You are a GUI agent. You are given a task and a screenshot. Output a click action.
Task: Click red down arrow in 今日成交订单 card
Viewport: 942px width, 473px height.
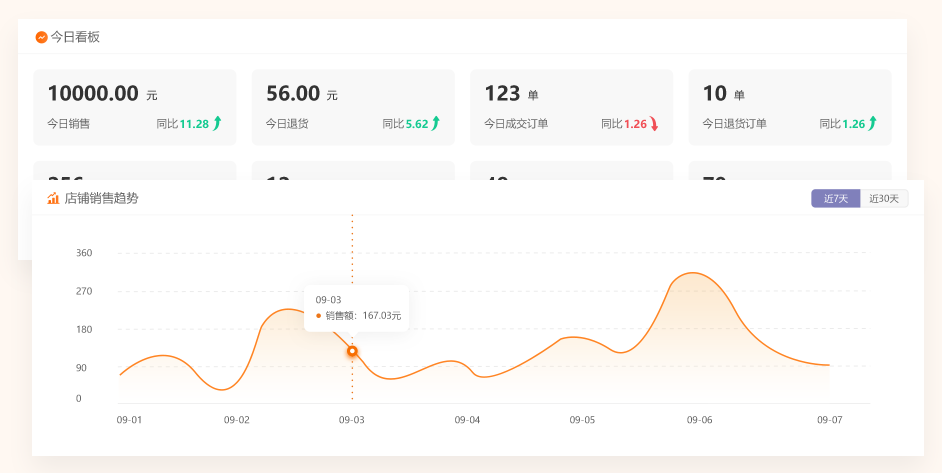coord(654,124)
